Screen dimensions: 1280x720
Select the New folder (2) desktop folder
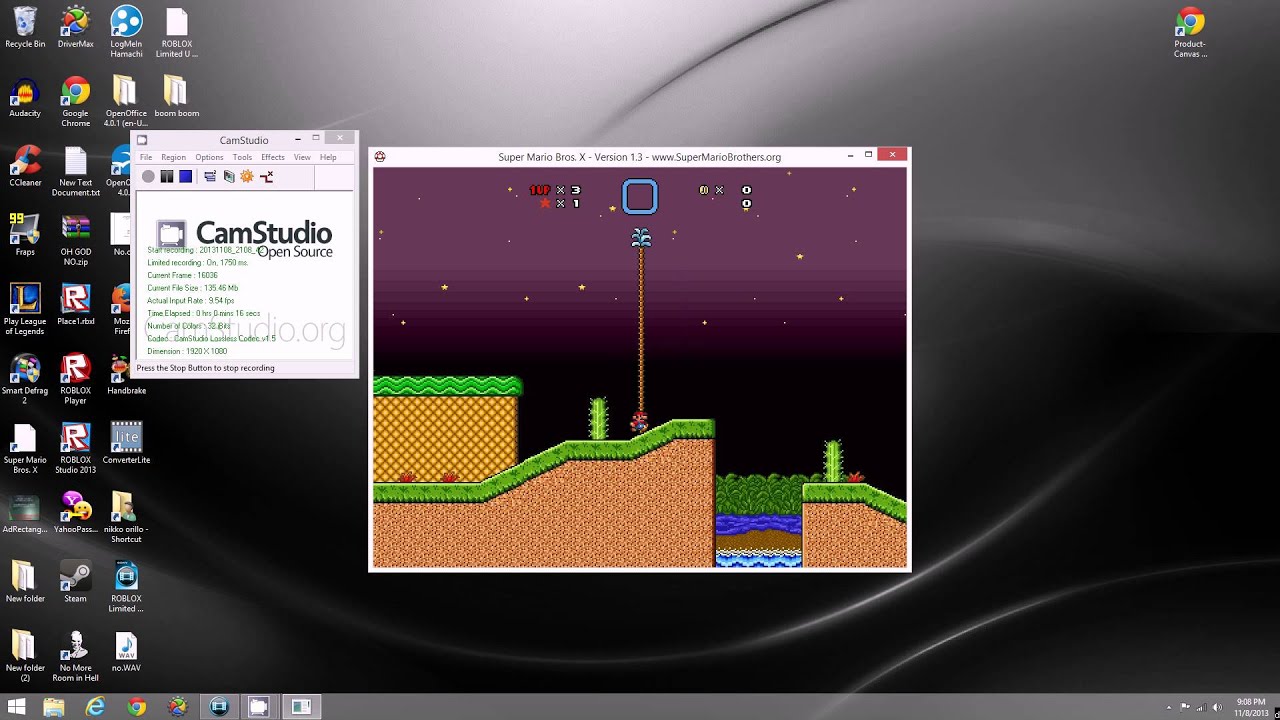[25, 656]
